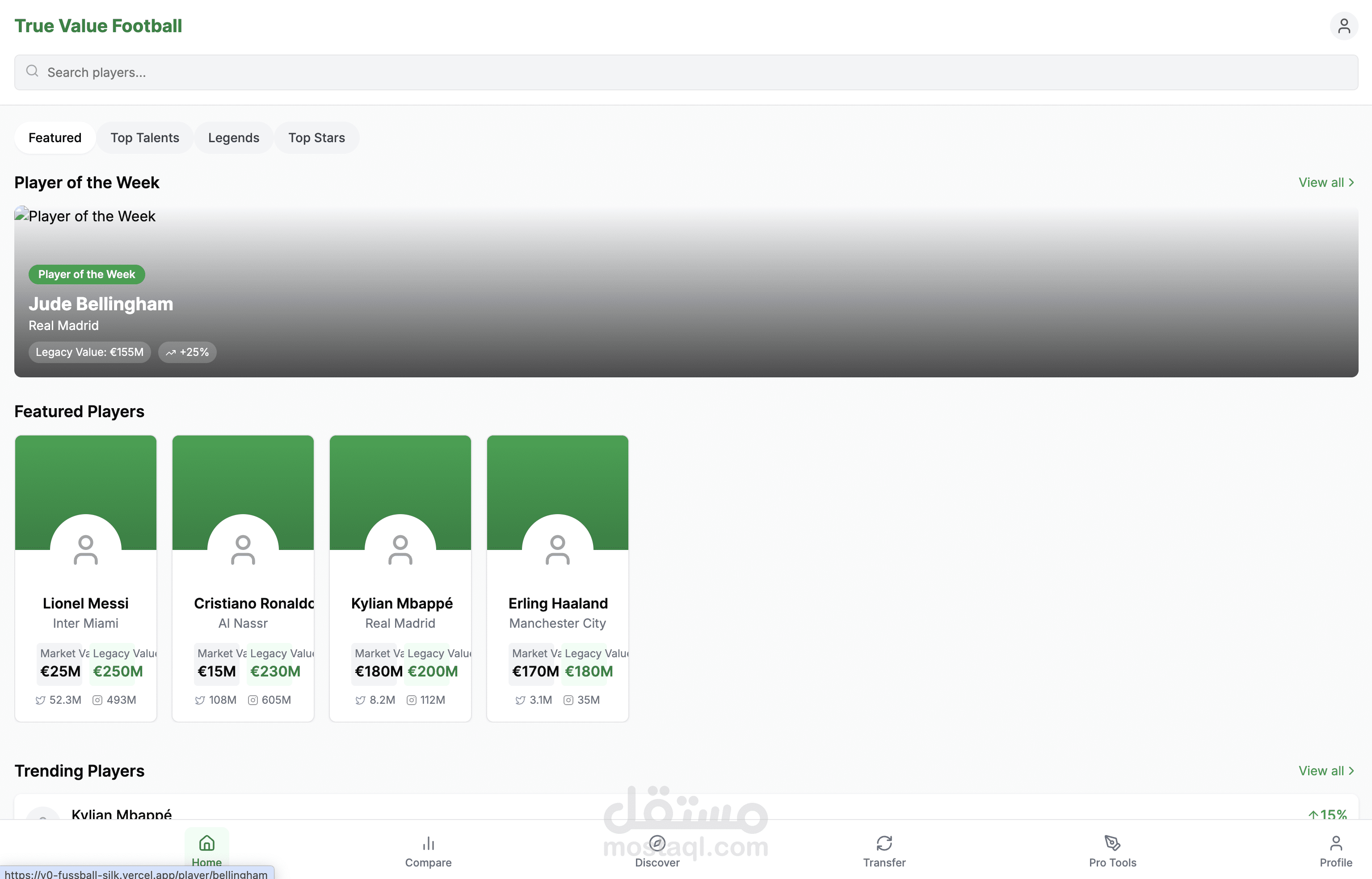Click Messi's Instagram icon beside 493M

(x=97, y=700)
